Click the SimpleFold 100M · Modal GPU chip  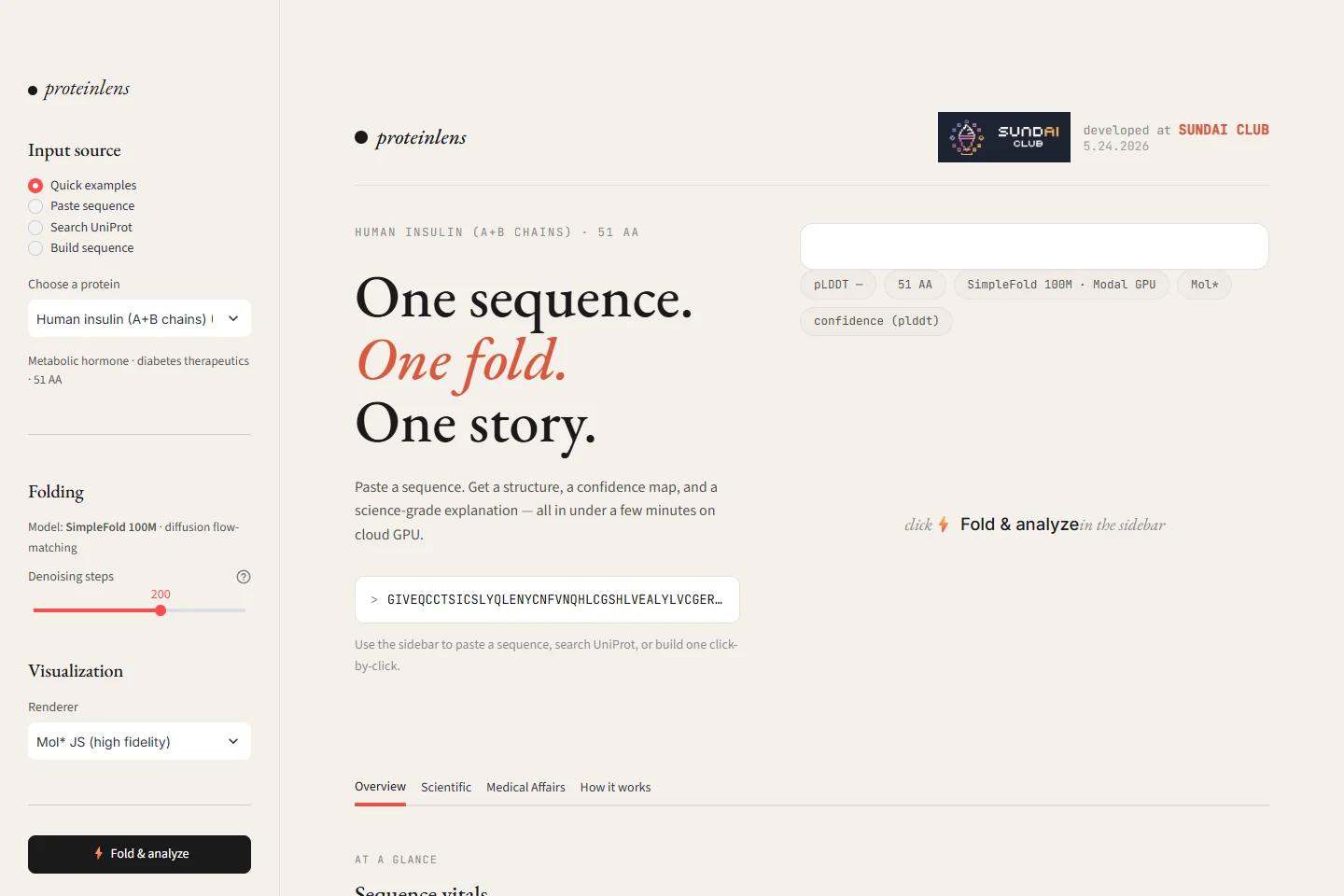click(x=1061, y=285)
